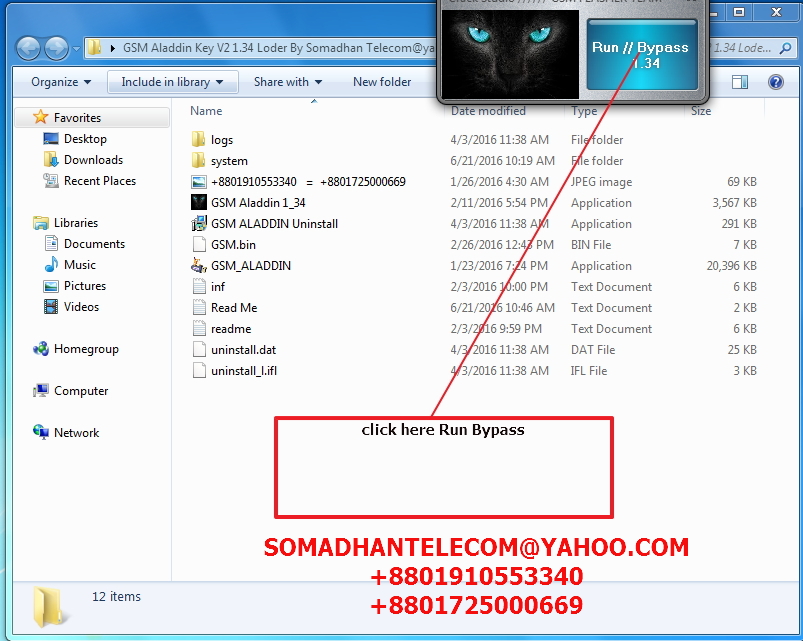Open the Videos library
Screen dimensions: 803x641
coord(81,307)
